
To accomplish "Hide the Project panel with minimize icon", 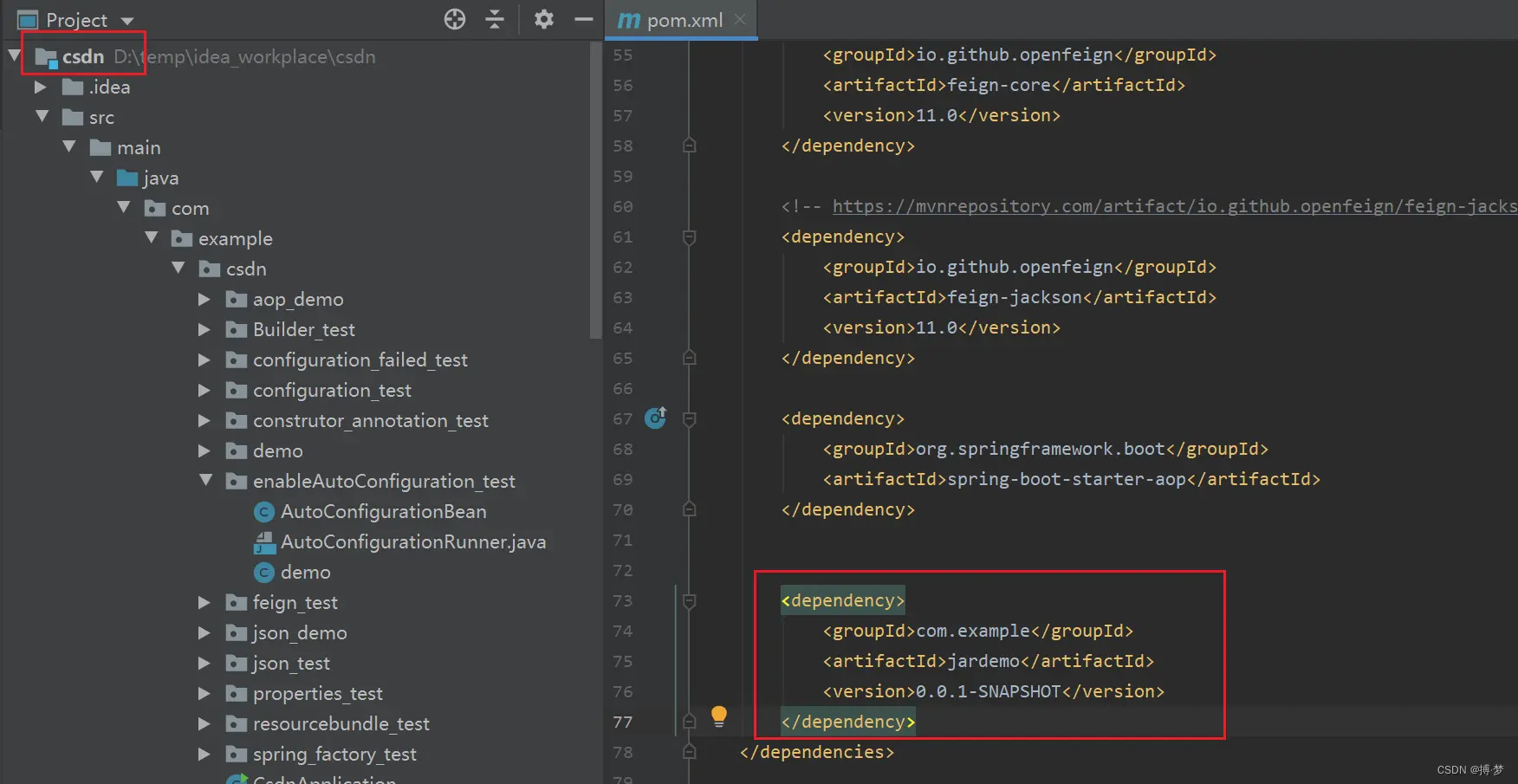I will coord(583,19).
